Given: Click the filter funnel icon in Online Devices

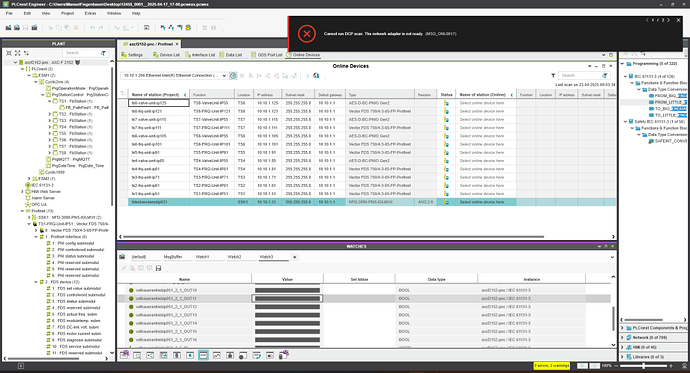Looking at the screenshot, I should (x=553, y=76).
